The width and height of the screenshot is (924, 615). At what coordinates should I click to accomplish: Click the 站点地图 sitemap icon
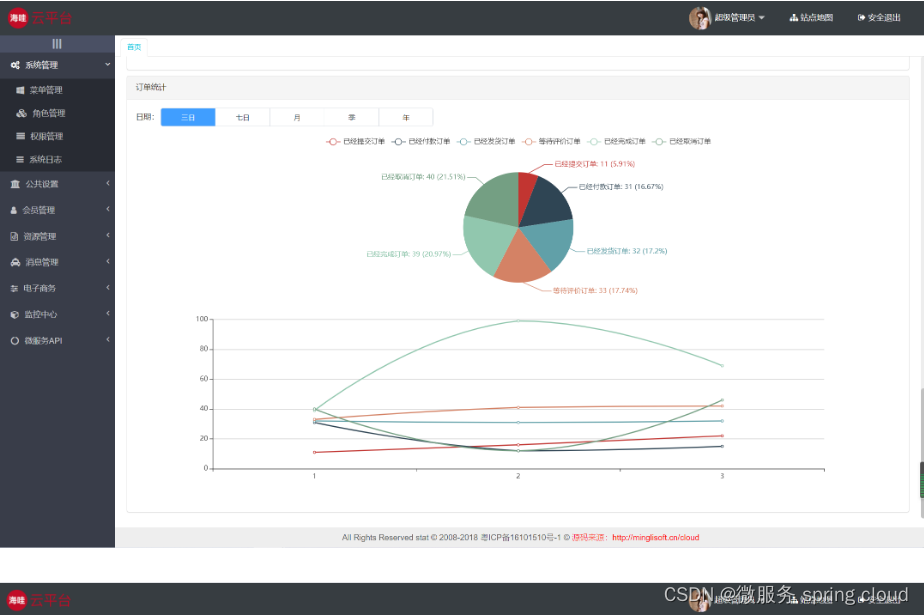(x=793, y=18)
